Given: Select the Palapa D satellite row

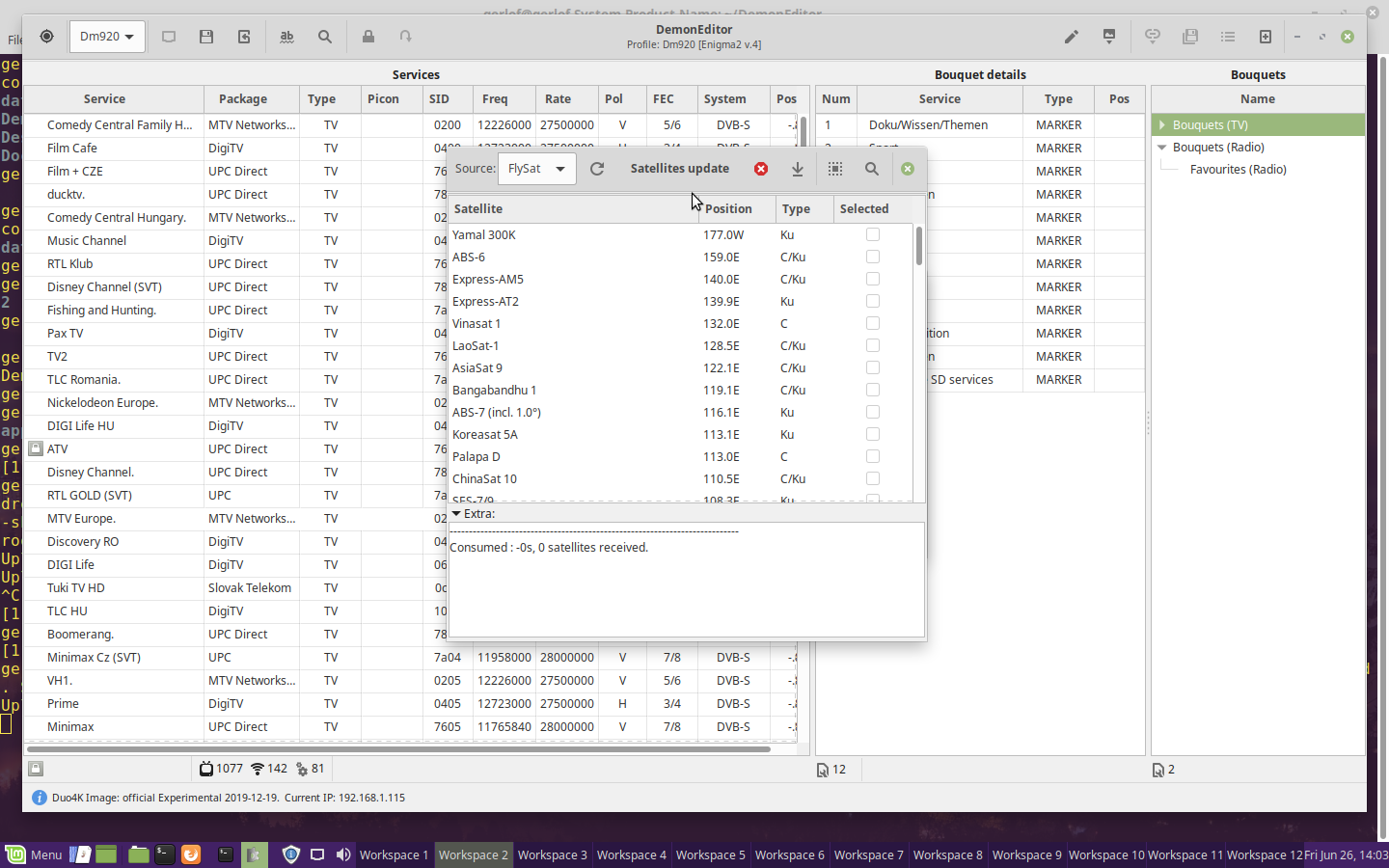Looking at the screenshot, I should pos(680,456).
